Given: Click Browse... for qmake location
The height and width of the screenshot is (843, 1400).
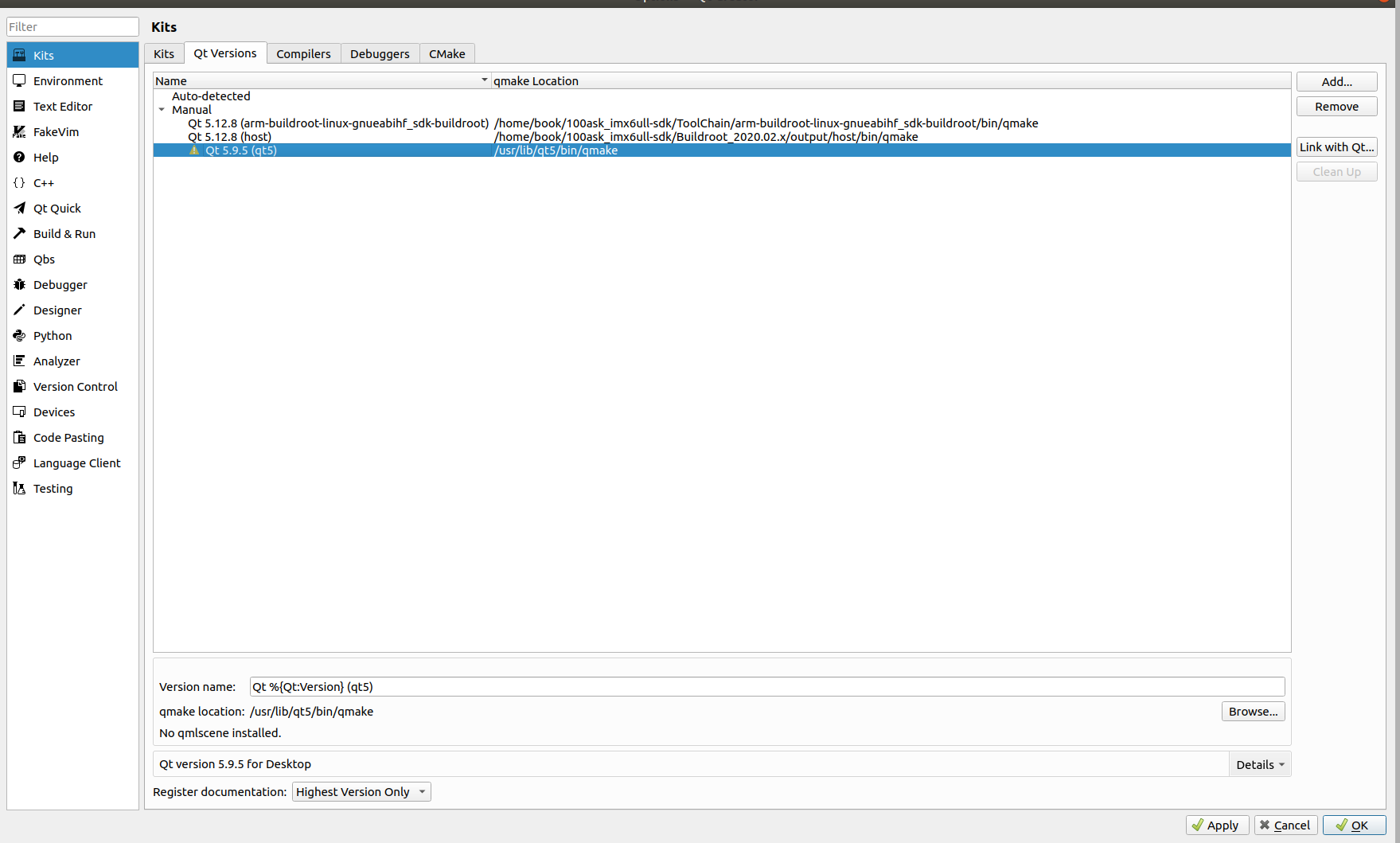Looking at the screenshot, I should 1253,711.
